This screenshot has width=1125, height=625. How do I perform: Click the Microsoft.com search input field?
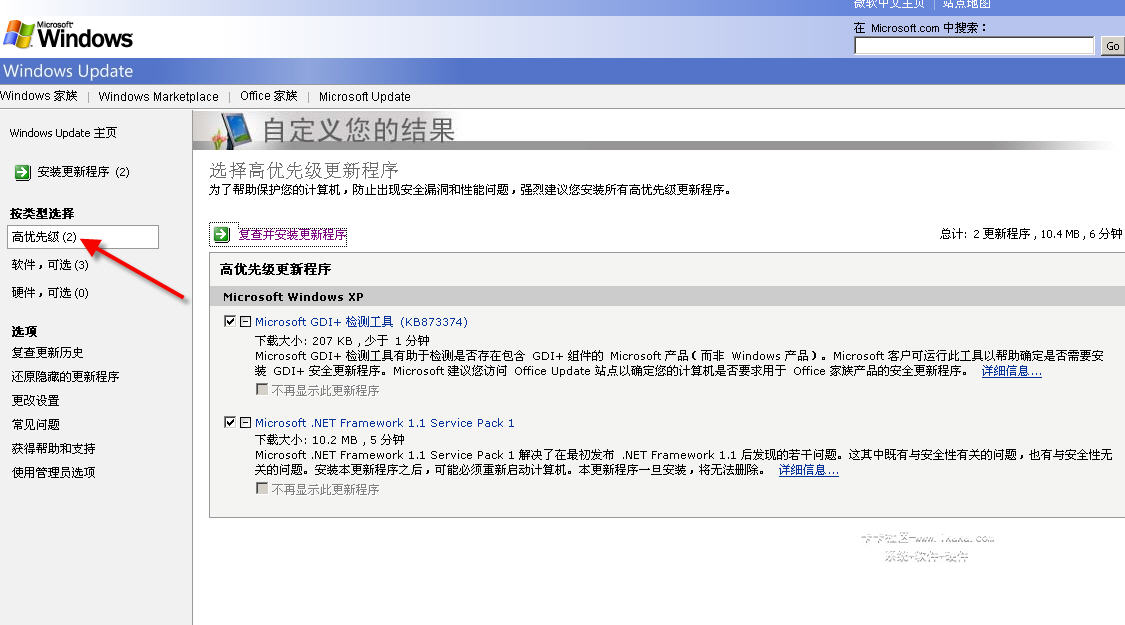coord(974,46)
